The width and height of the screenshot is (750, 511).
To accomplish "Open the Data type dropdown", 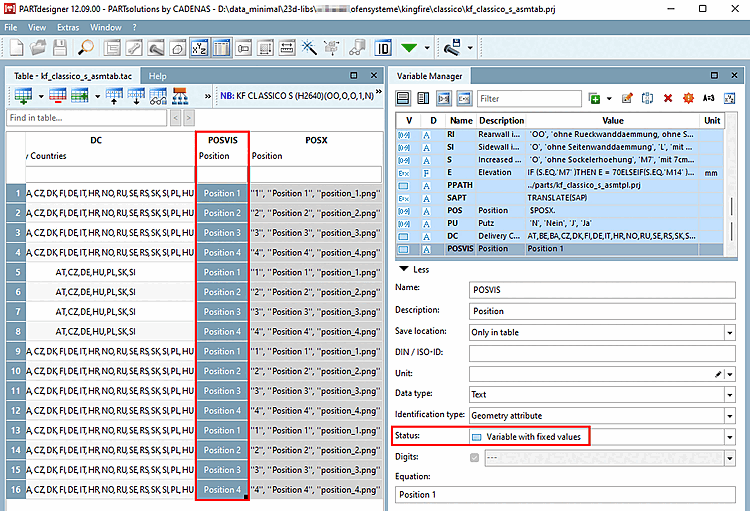I will click(730, 395).
